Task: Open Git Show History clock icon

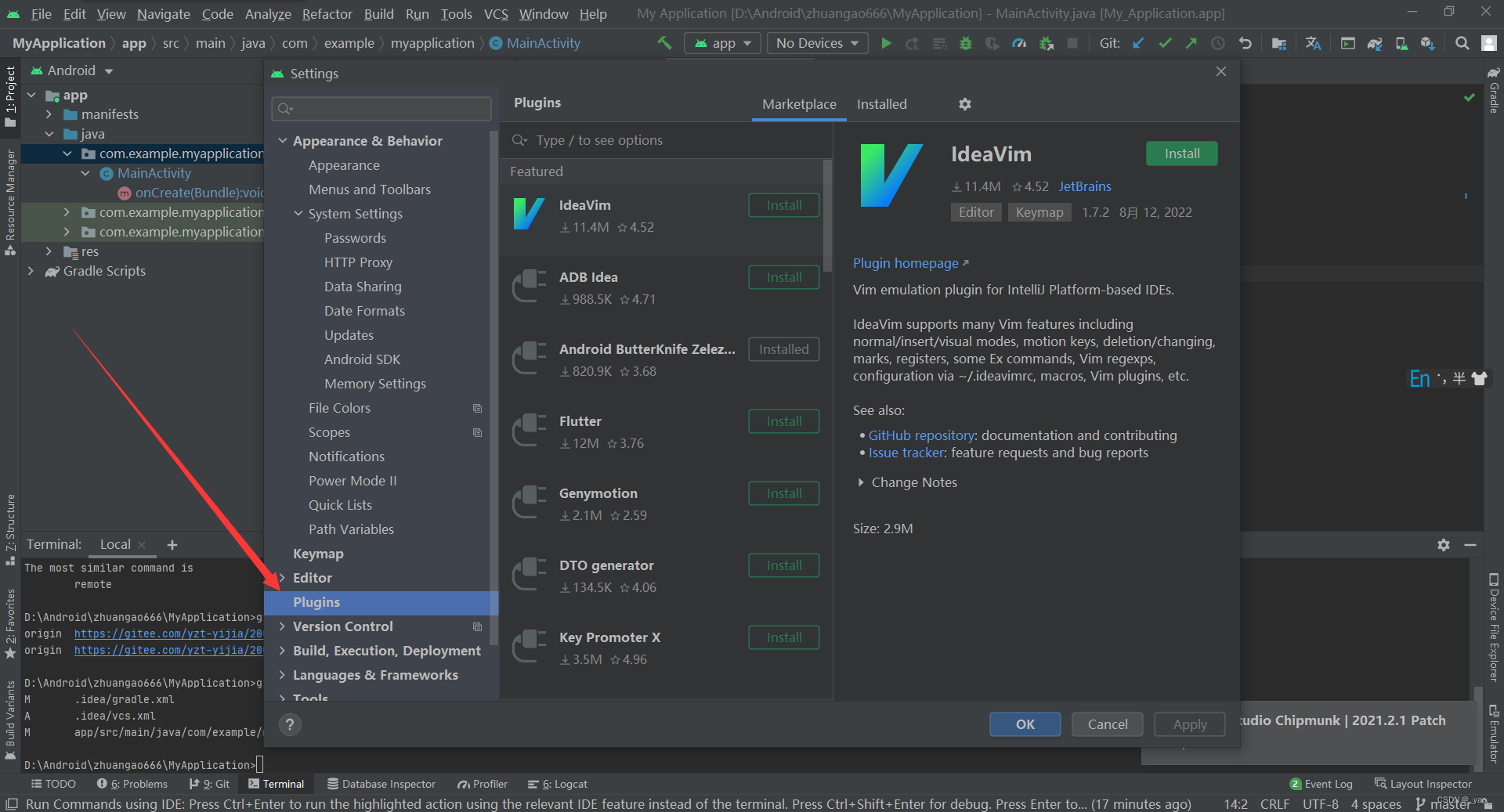Action: click(1218, 43)
